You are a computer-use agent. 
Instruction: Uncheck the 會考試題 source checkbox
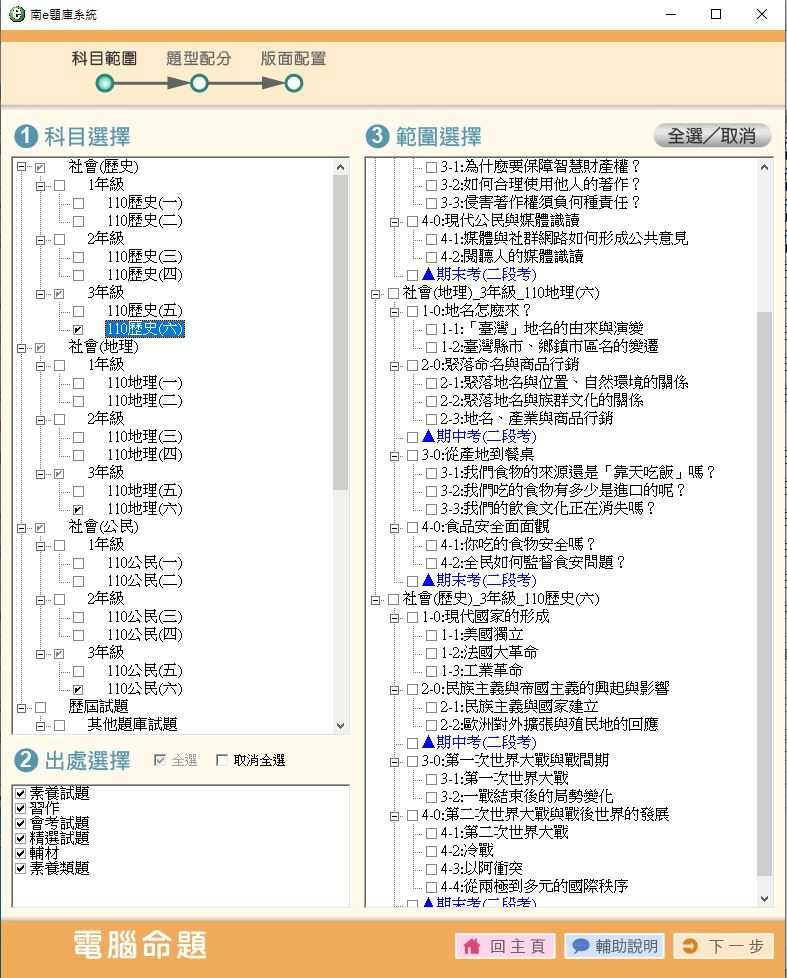pyautogui.click(x=21, y=823)
